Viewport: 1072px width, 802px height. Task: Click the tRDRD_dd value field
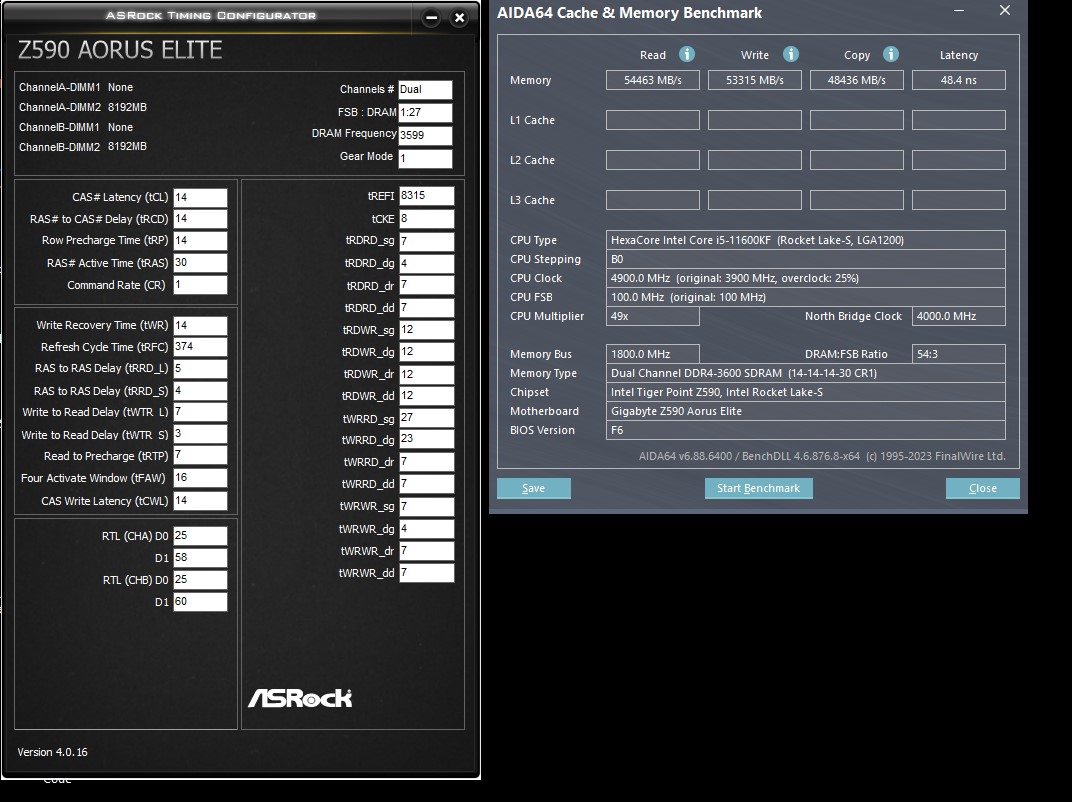pos(427,308)
